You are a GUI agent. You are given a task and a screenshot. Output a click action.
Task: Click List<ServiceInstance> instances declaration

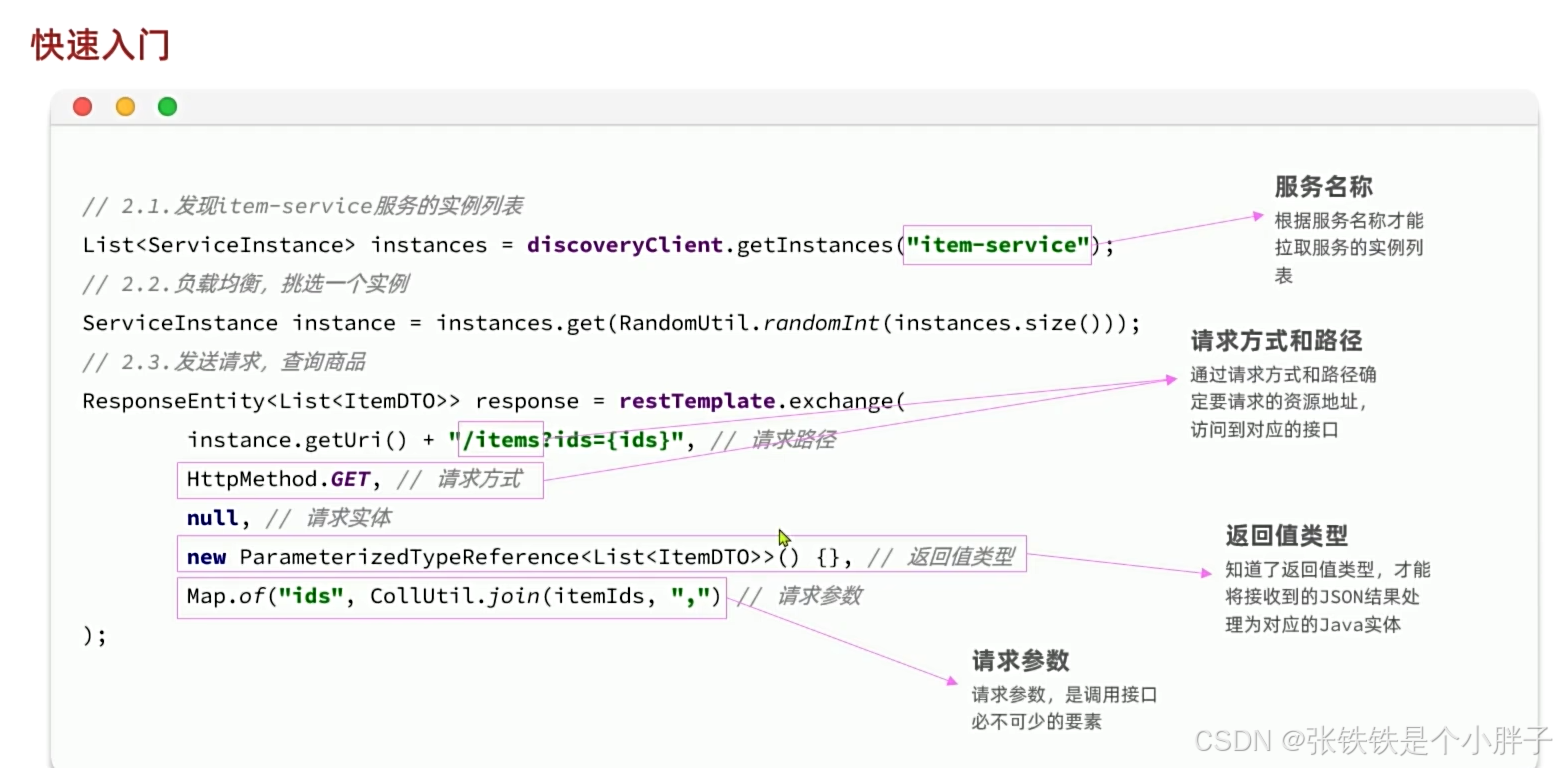pyautogui.click(x=285, y=245)
